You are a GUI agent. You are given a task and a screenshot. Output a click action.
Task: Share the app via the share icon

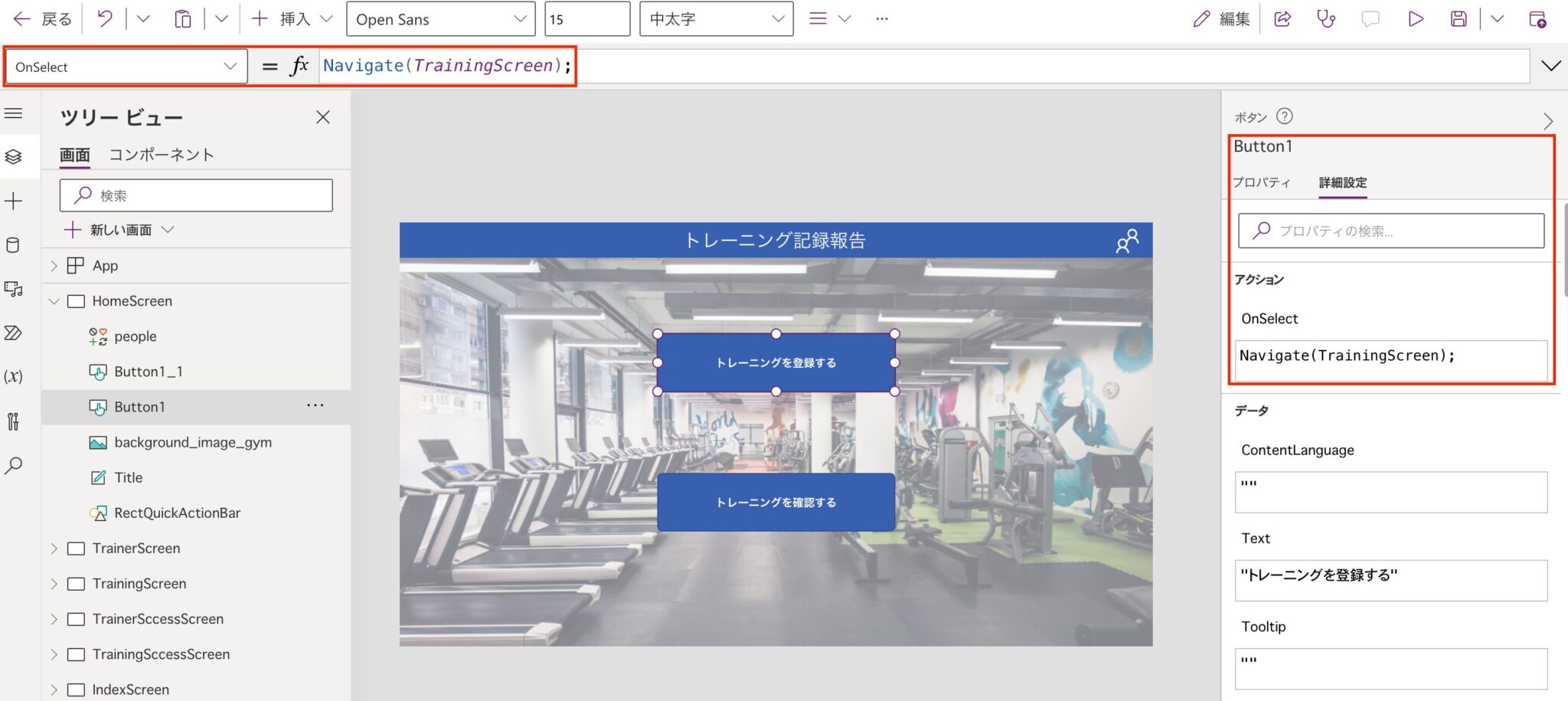point(1283,19)
